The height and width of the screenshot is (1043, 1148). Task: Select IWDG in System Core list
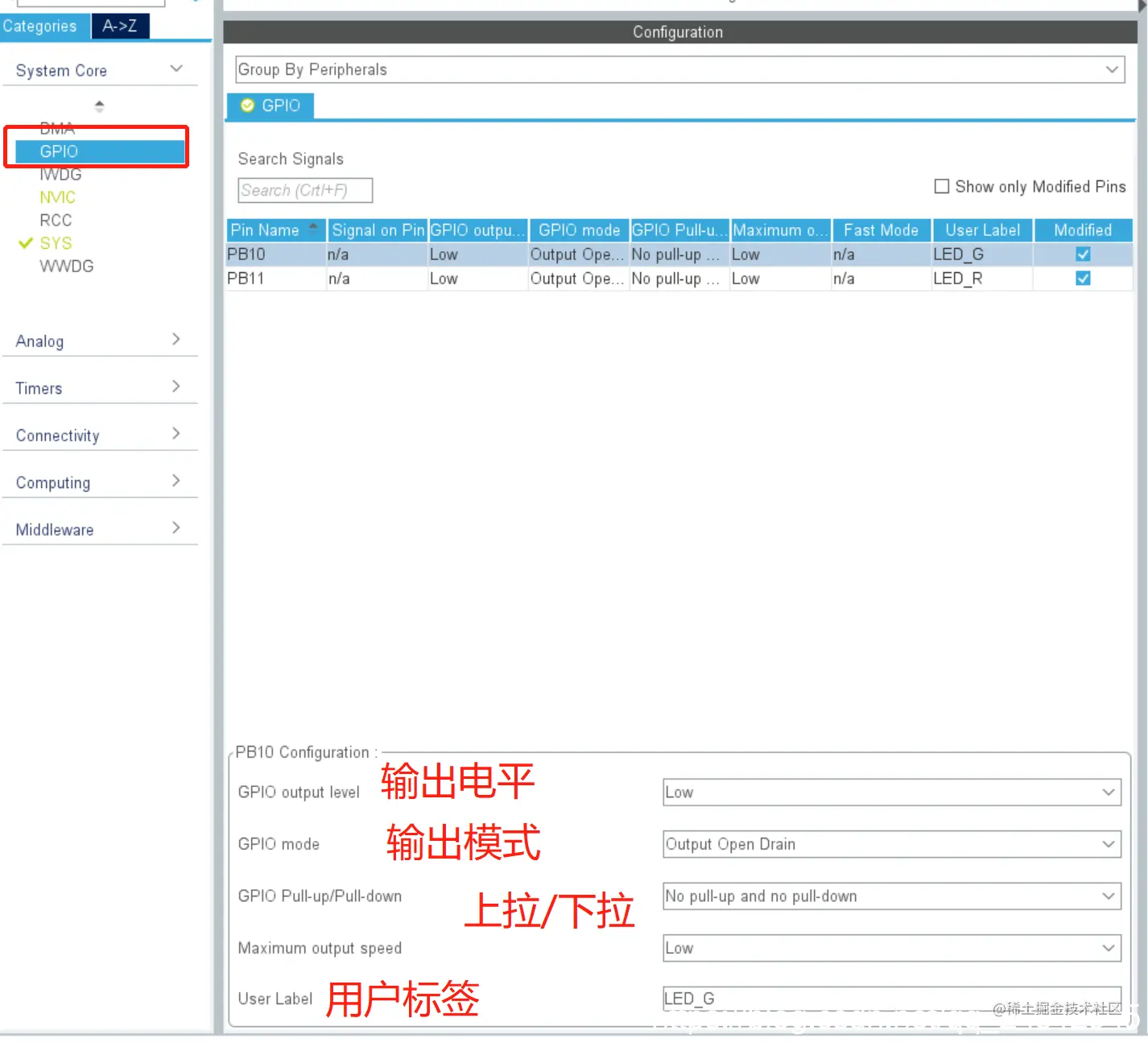[x=60, y=174]
